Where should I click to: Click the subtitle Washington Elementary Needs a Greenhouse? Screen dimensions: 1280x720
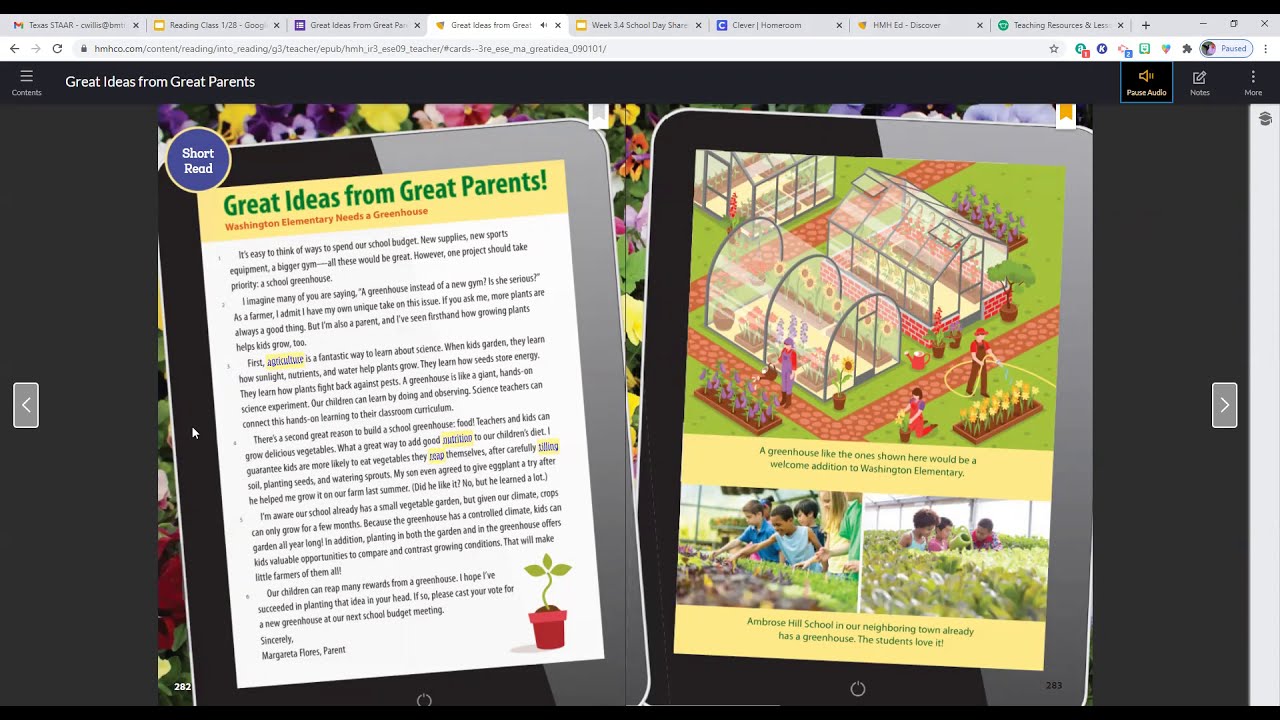(x=326, y=219)
